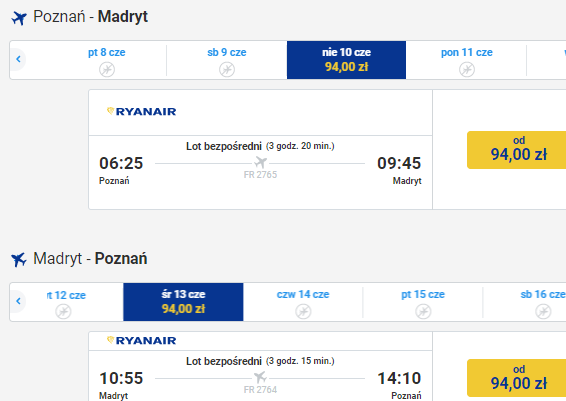This screenshot has width=566, height=401.
Task: Click Ryanair logo on outbound flight card
Action: (x=142, y=112)
